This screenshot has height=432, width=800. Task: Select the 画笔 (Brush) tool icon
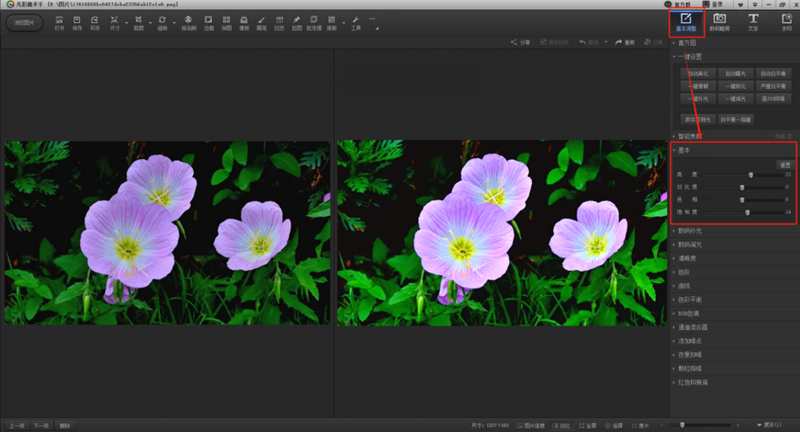(260, 22)
